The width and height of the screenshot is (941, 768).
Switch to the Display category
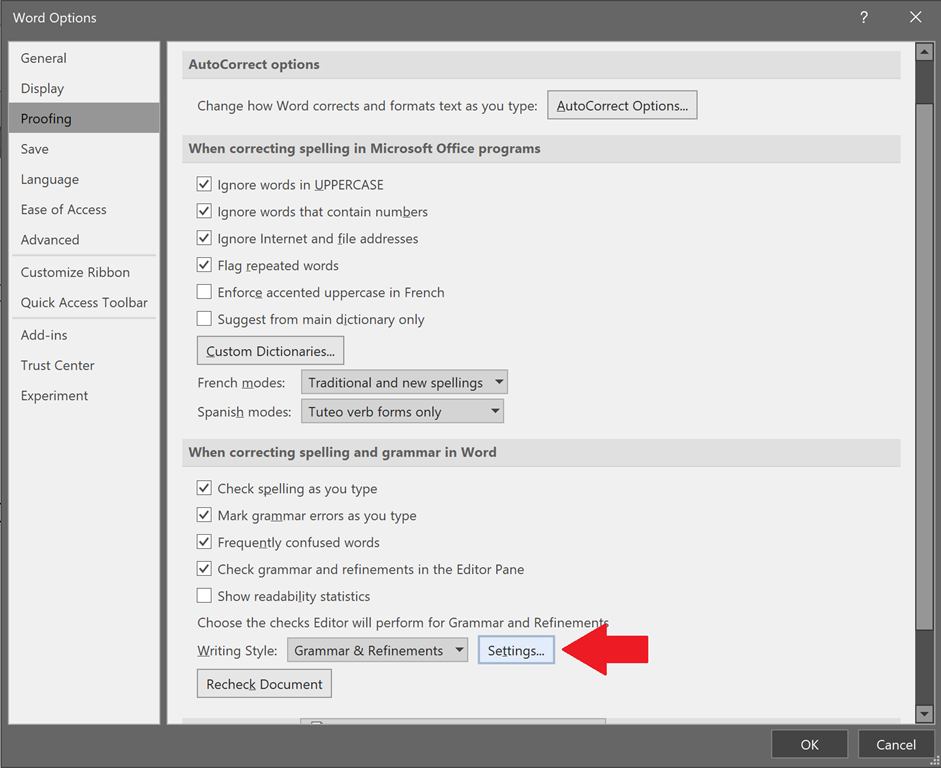[42, 89]
